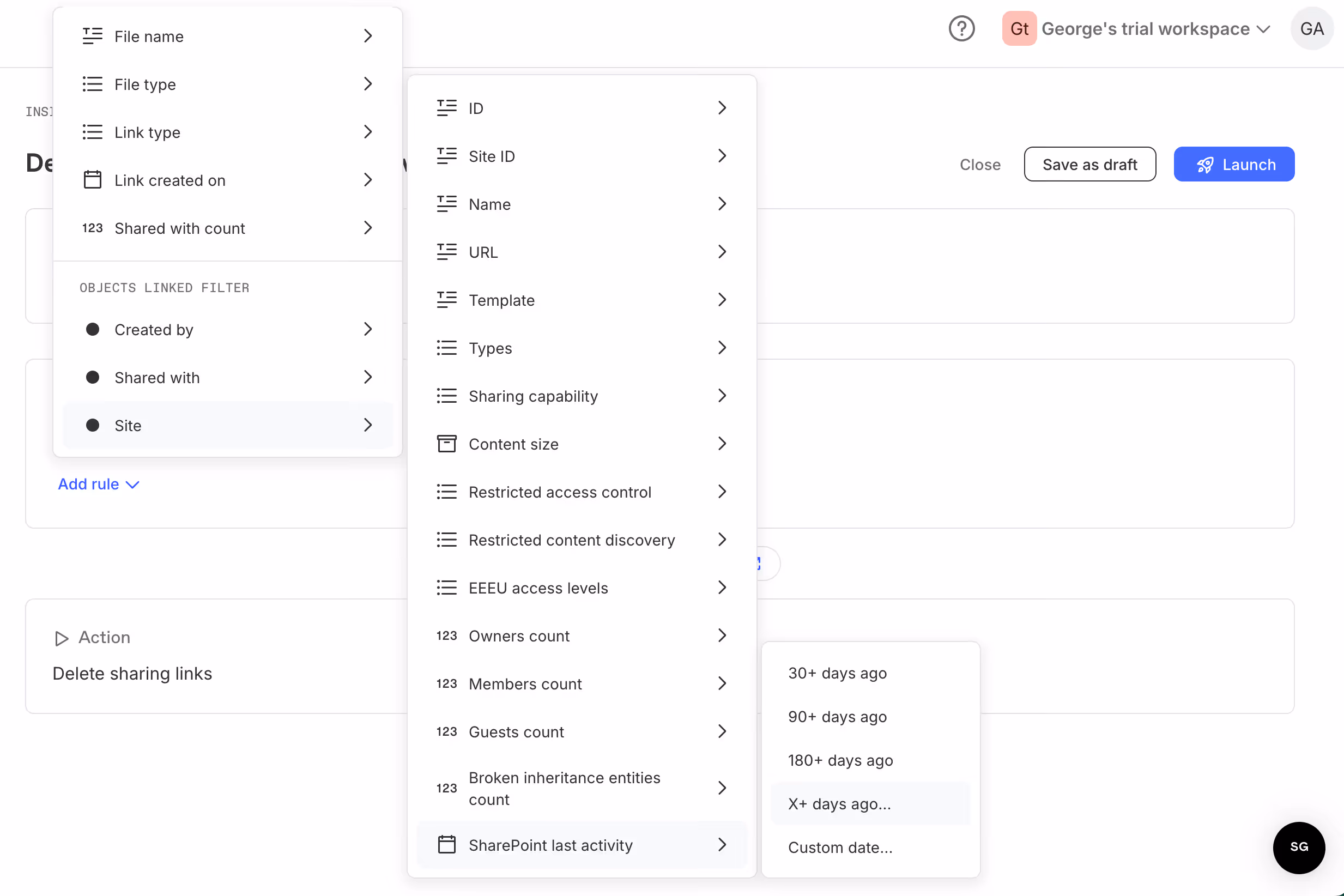Image resolution: width=1344 pixels, height=896 pixels.
Task: Open the Add rule dropdown
Action: (x=98, y=484)
